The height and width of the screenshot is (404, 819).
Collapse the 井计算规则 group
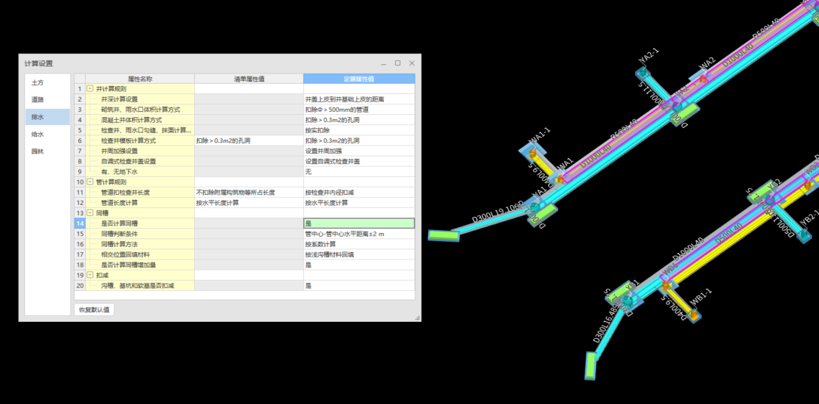90,89
